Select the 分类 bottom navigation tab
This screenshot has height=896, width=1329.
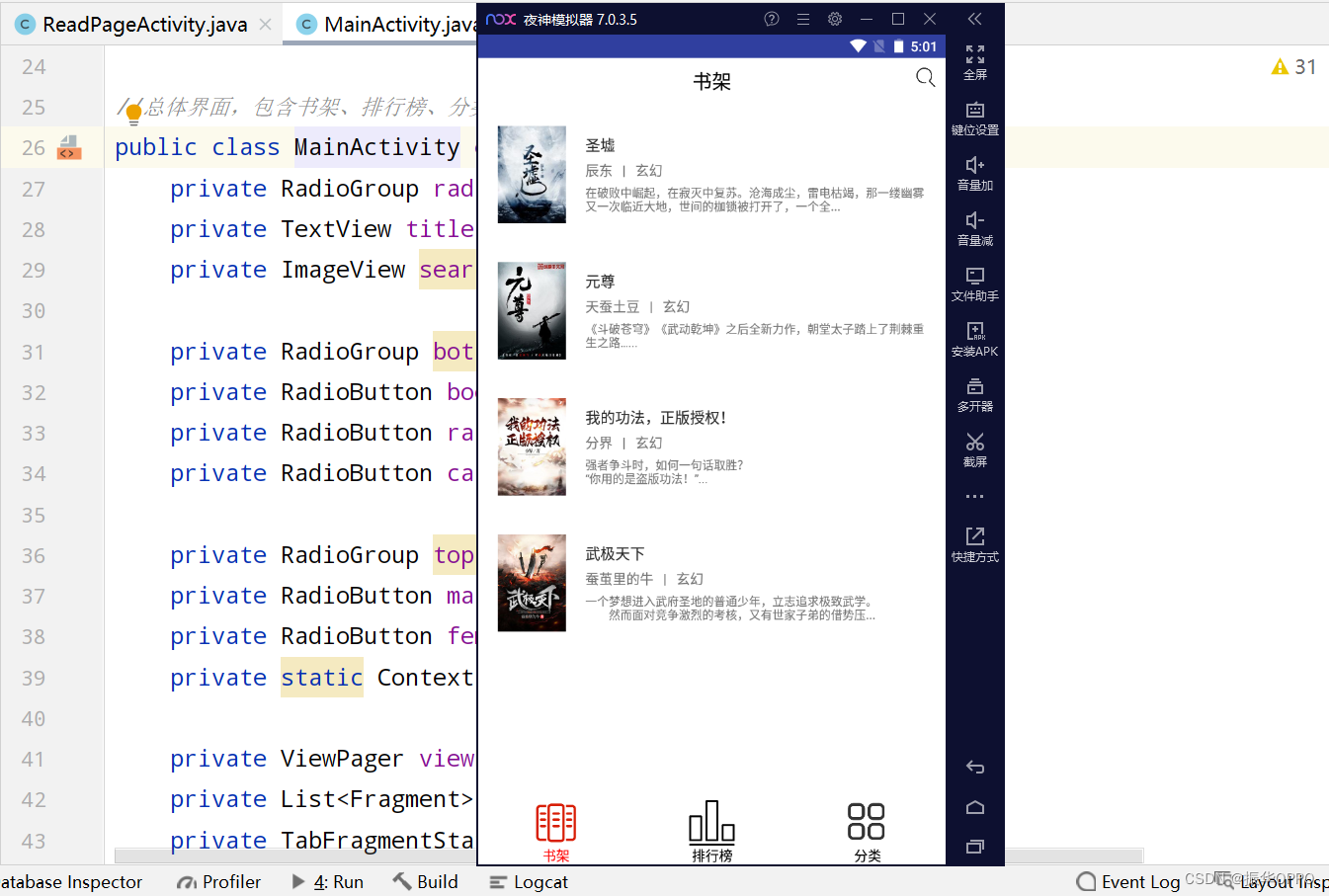(x=867, y=832)
